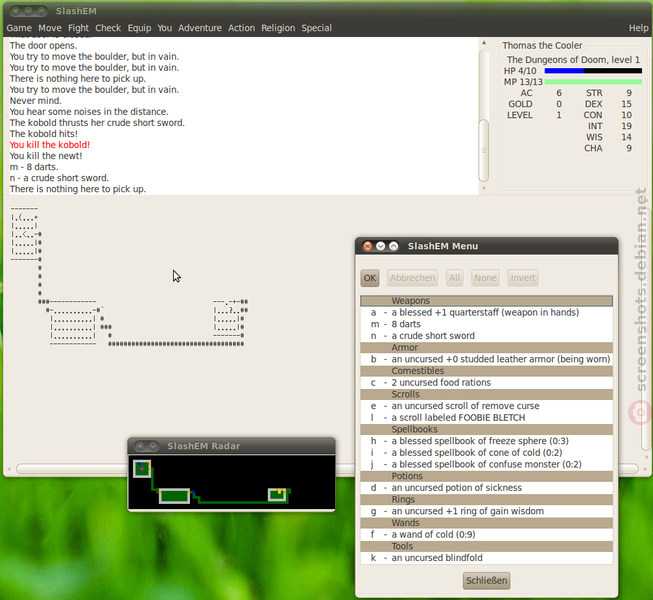The width and height of the screenshot is (653, 600).
Task: Select the 8 darts item
Action: pos(486,324)
